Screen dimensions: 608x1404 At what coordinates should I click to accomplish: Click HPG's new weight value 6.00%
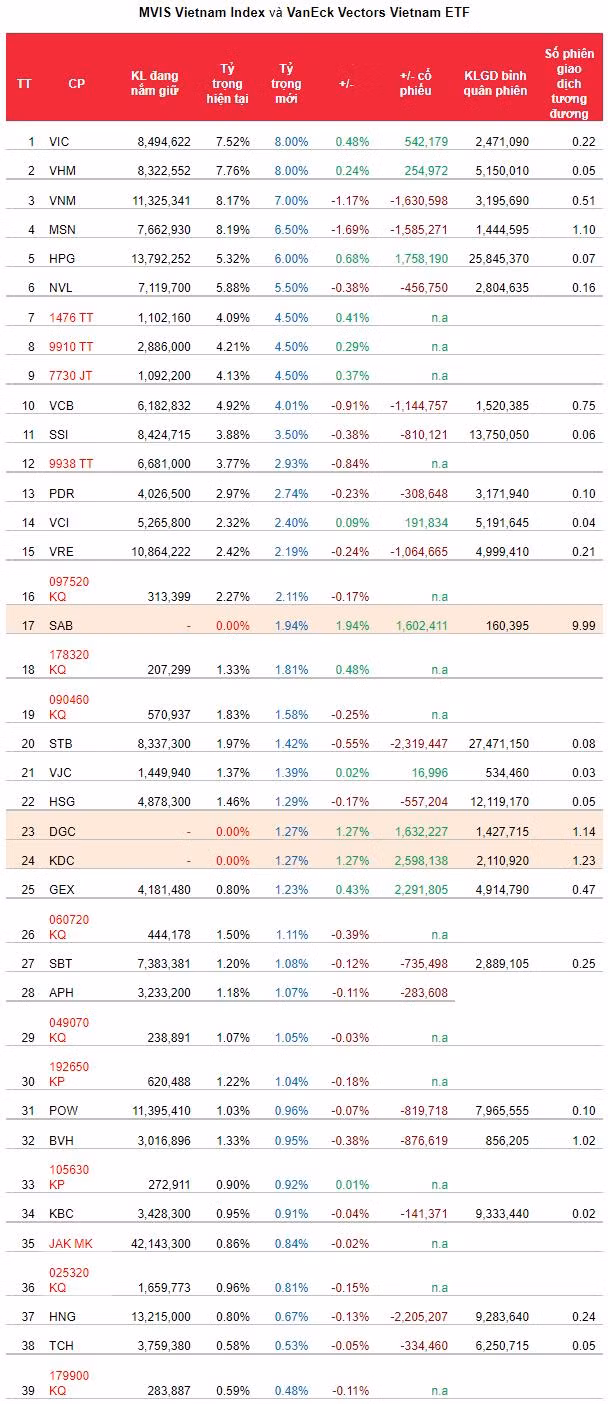[292, 259]
